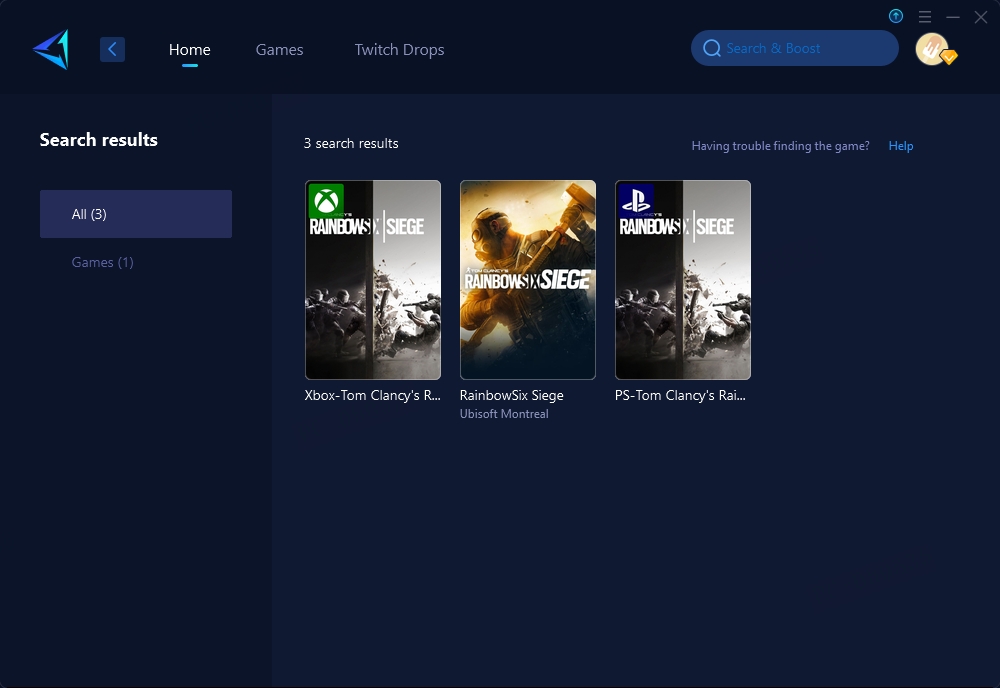Click the RainbowSix Siege game title
This screenshot has height=688, width=1000.
511,395
